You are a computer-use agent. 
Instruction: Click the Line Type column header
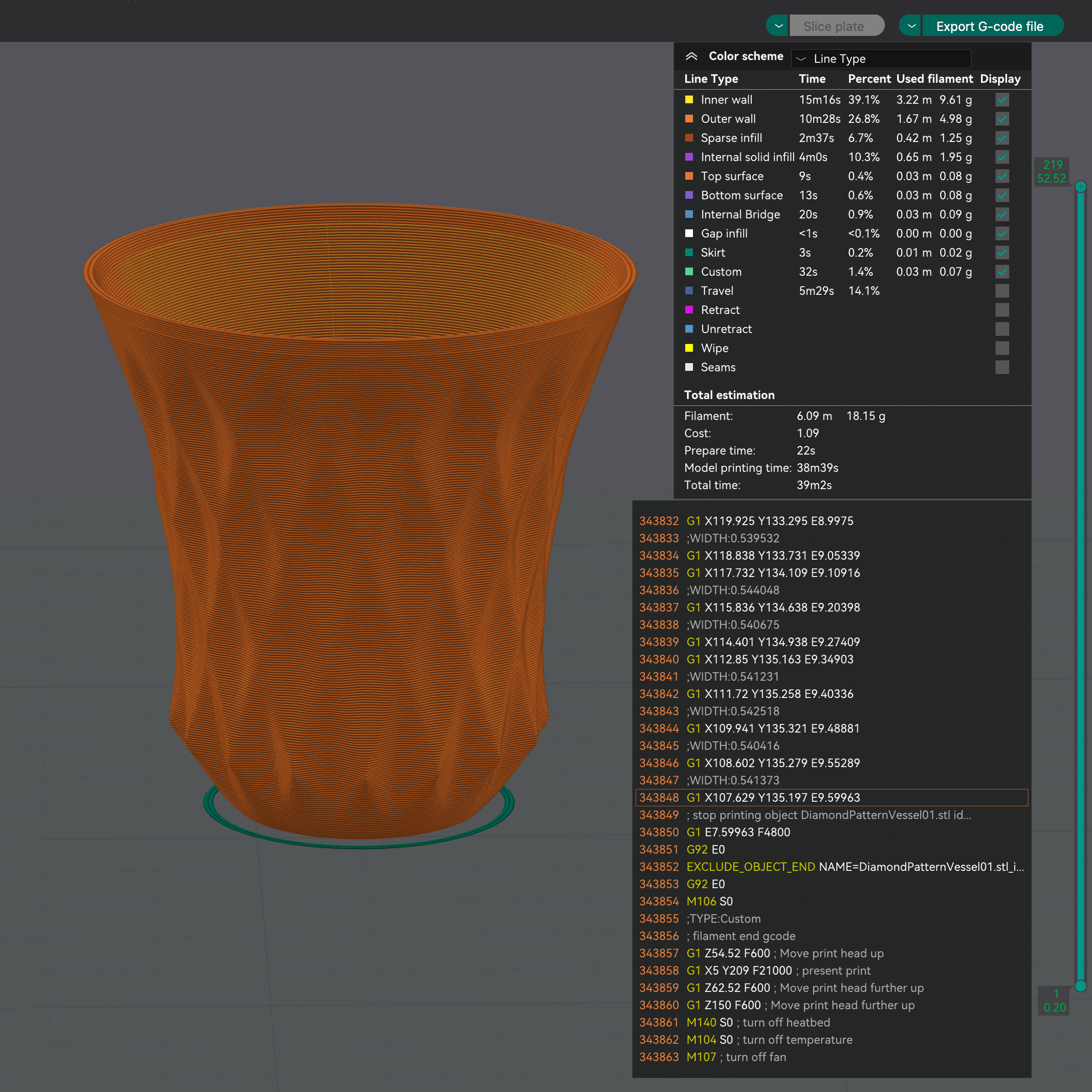tap(711, 79)
